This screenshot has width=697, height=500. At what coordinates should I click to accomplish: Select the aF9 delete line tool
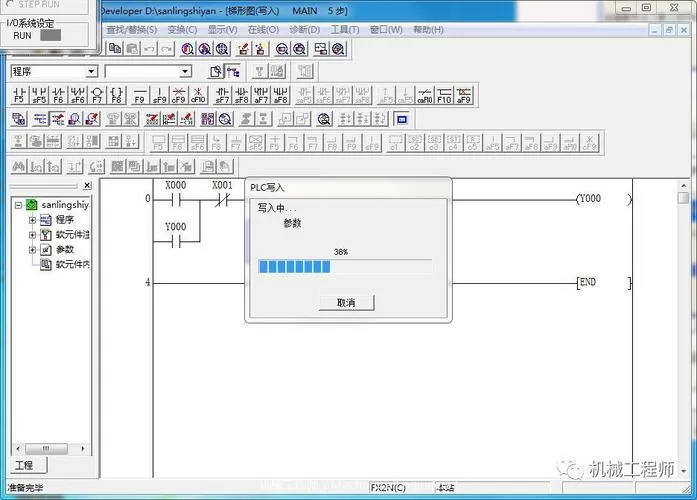click(464, 95)
